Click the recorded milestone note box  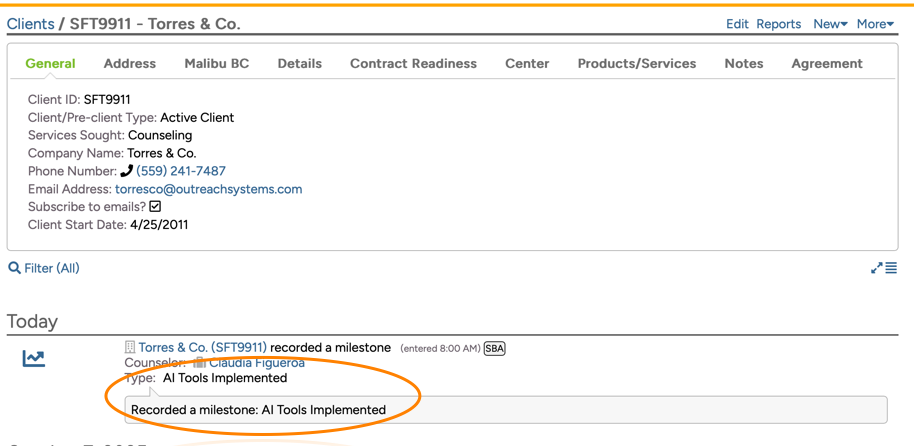click(505, 410)
